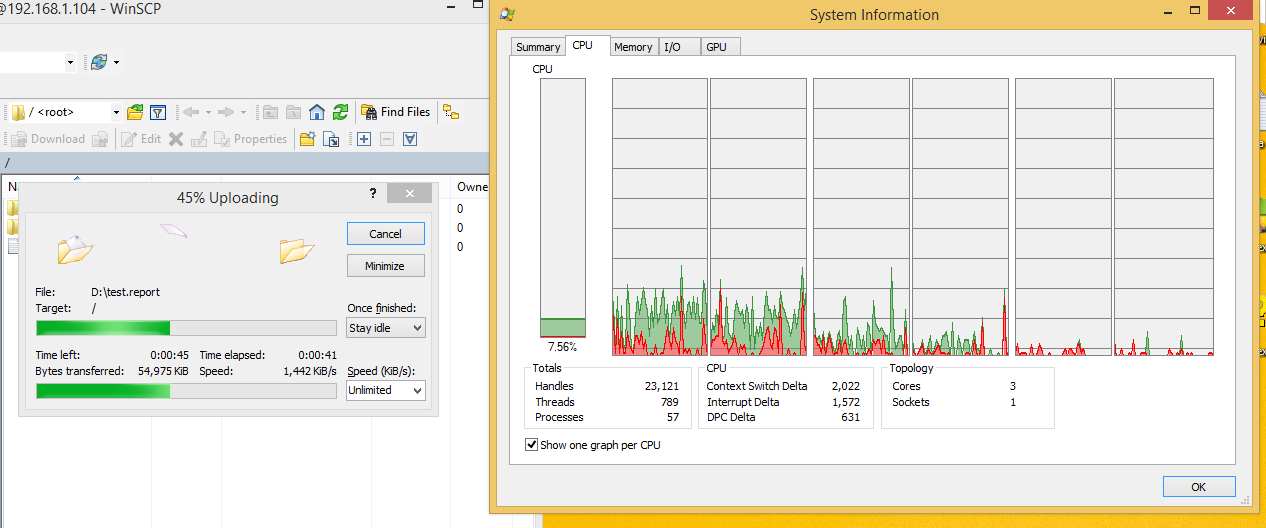The width and height of the screenshot is (1266, 528).
Task: Open the GPU tab
Action: coord(716,47)
